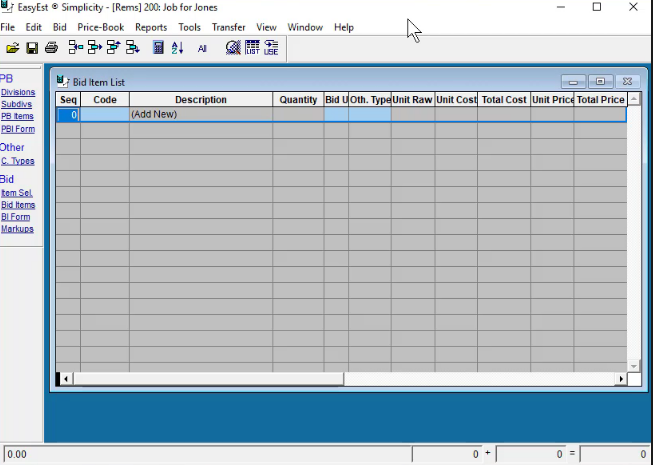Minimize the Bid Item List window
This screenshot has width=653, height=465.
[573, 82]
